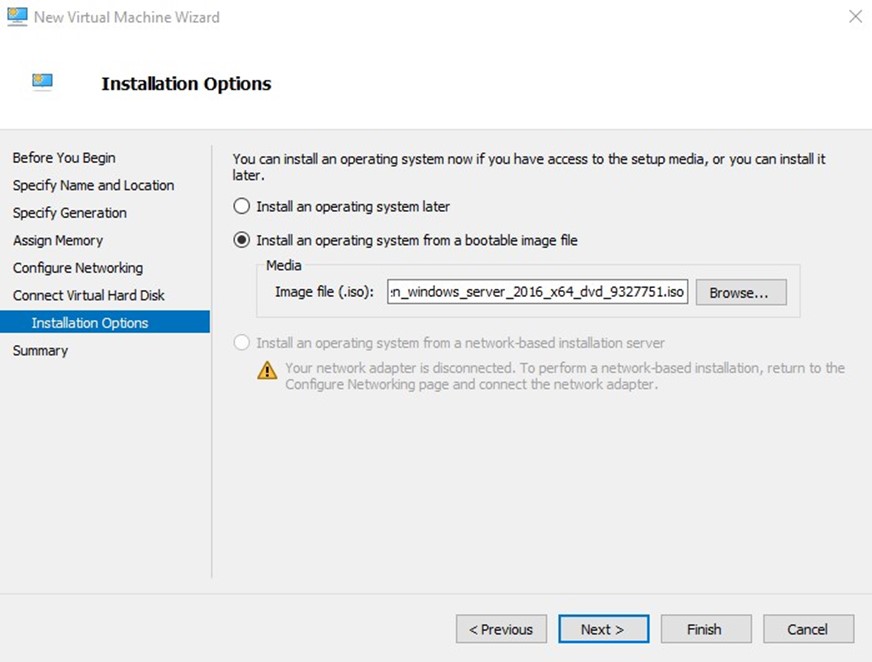Switch to Assign Memory page
The height and width of the screenshot is (662, 872).
(x=58, y=240)
